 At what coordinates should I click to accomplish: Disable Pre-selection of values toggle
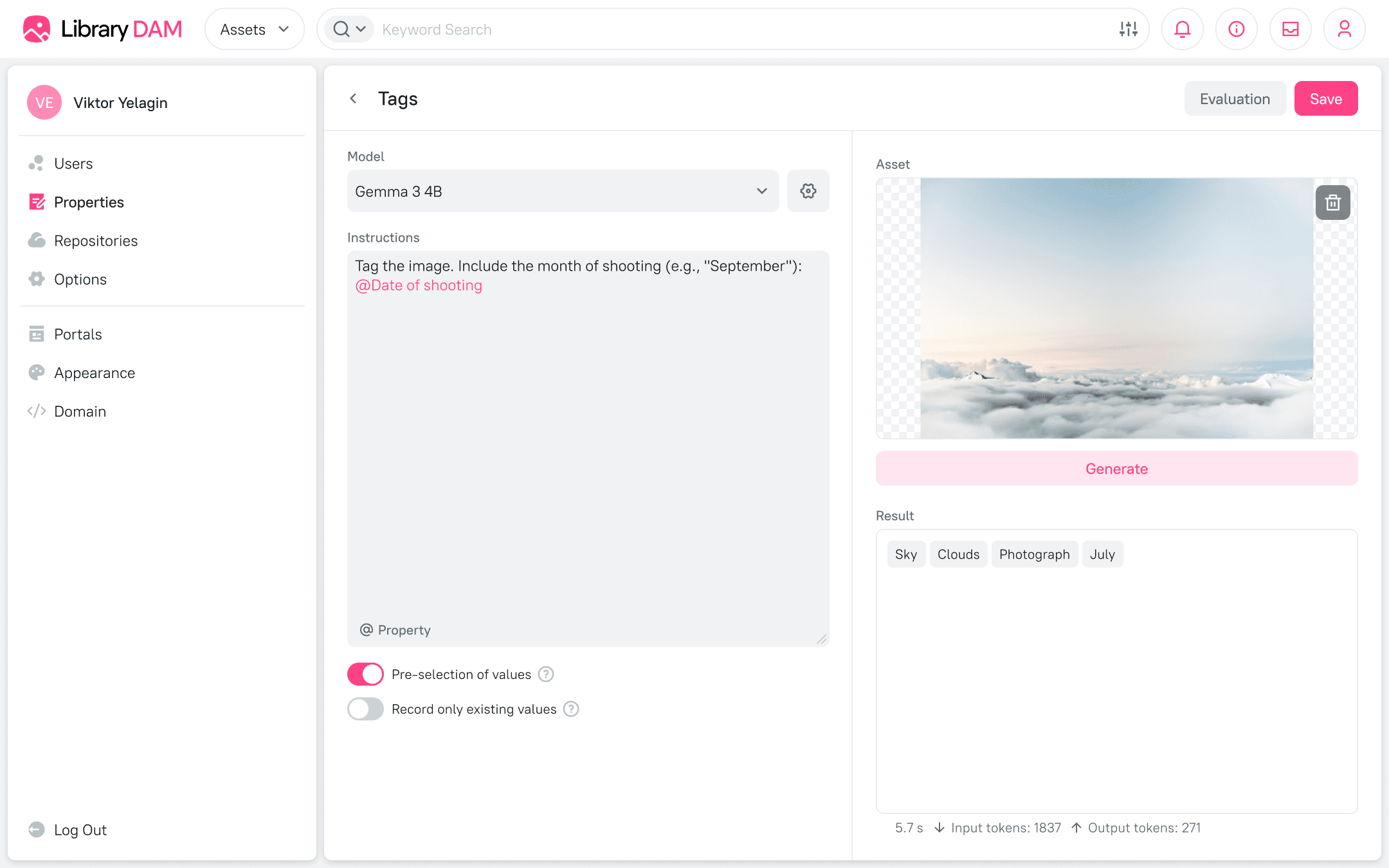365,674
